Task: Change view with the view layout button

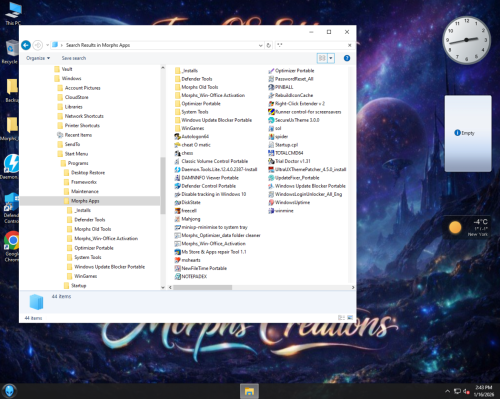Action: click(322, 58)
